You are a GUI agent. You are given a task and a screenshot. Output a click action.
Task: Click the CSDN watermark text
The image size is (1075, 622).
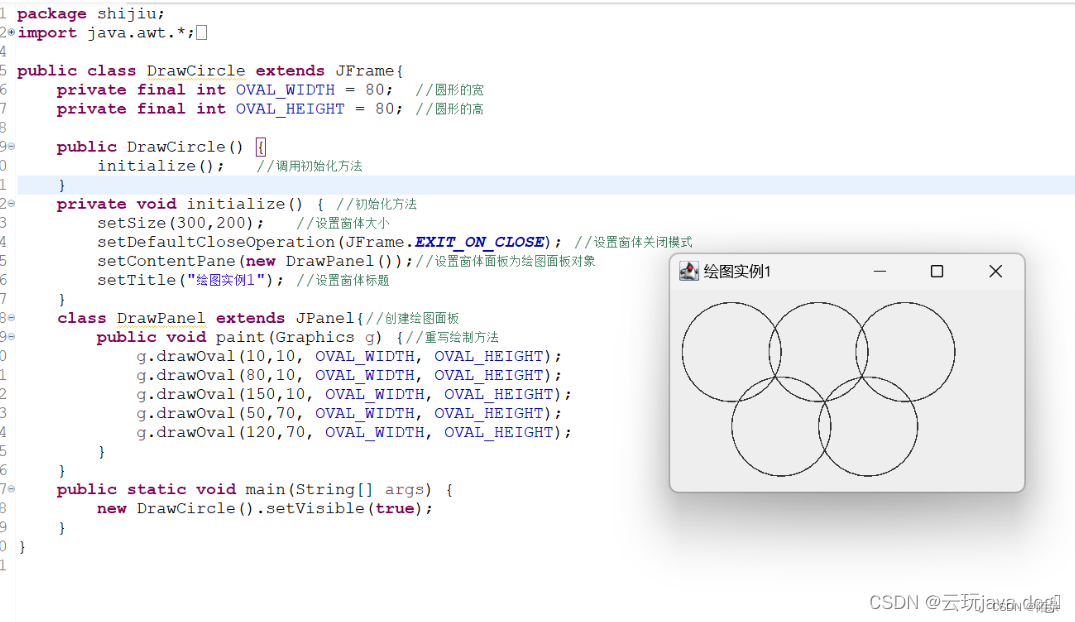tap(965, 601)
